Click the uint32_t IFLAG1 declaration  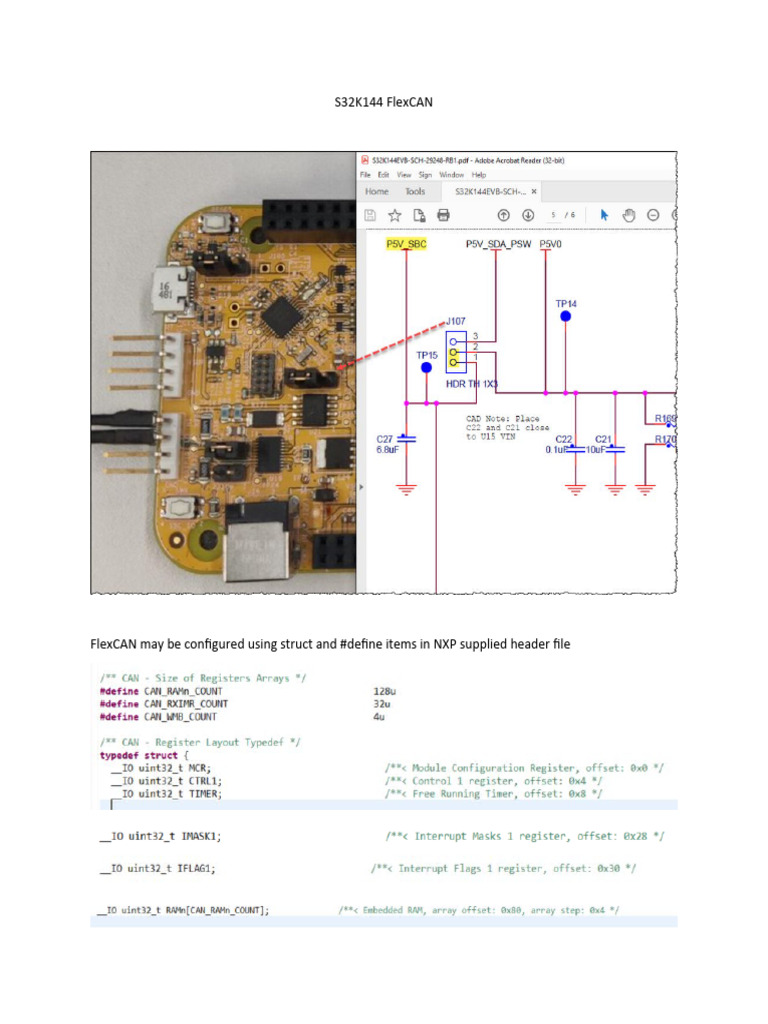pyautogui.click(x=157, y=869)
